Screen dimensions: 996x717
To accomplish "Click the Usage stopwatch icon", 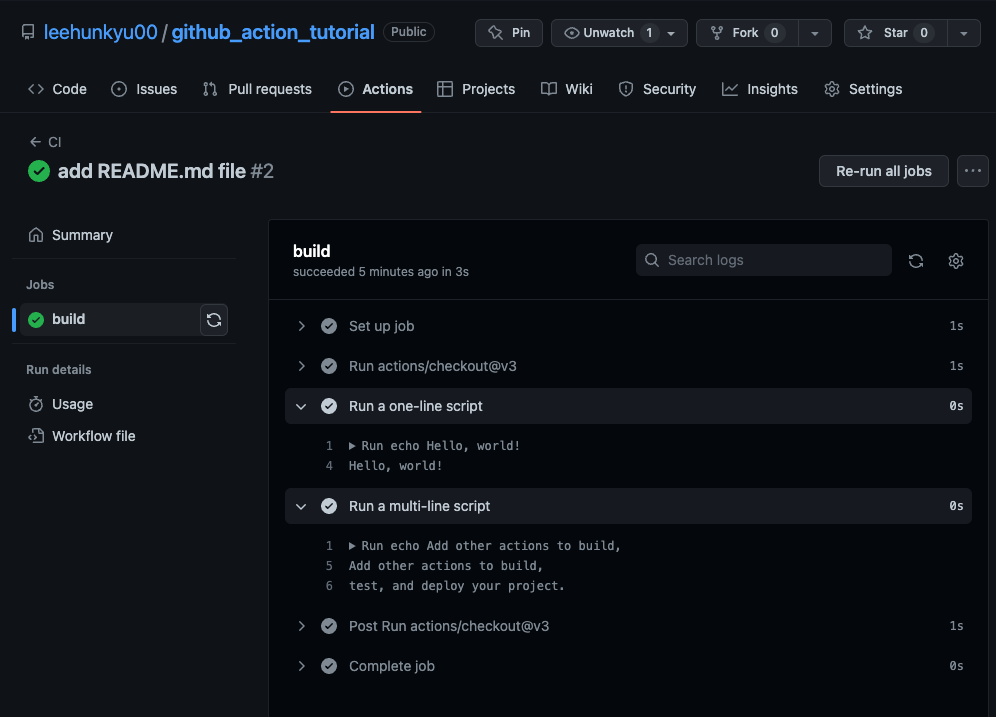I will pyautogui.click(x=36, y=404).
